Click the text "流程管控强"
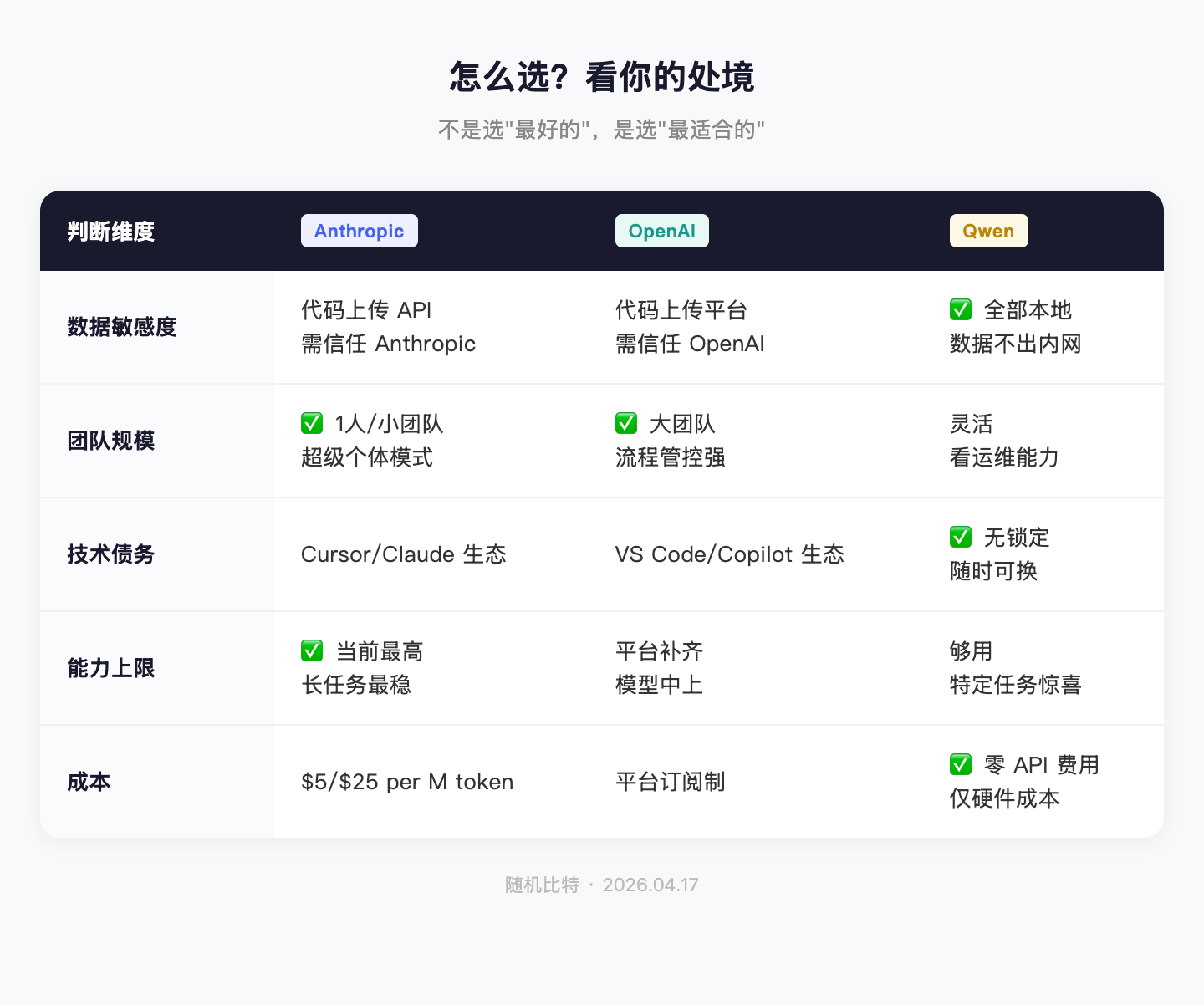The width and height of the screenshot is (1204, 1005). click(x=671, y=457)
